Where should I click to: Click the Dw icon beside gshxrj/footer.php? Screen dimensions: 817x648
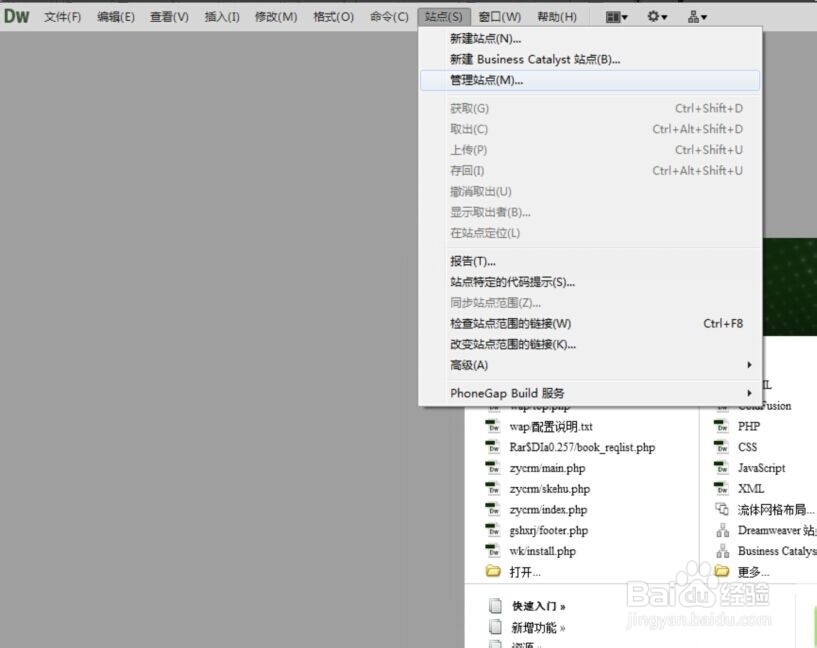[492, 529]
